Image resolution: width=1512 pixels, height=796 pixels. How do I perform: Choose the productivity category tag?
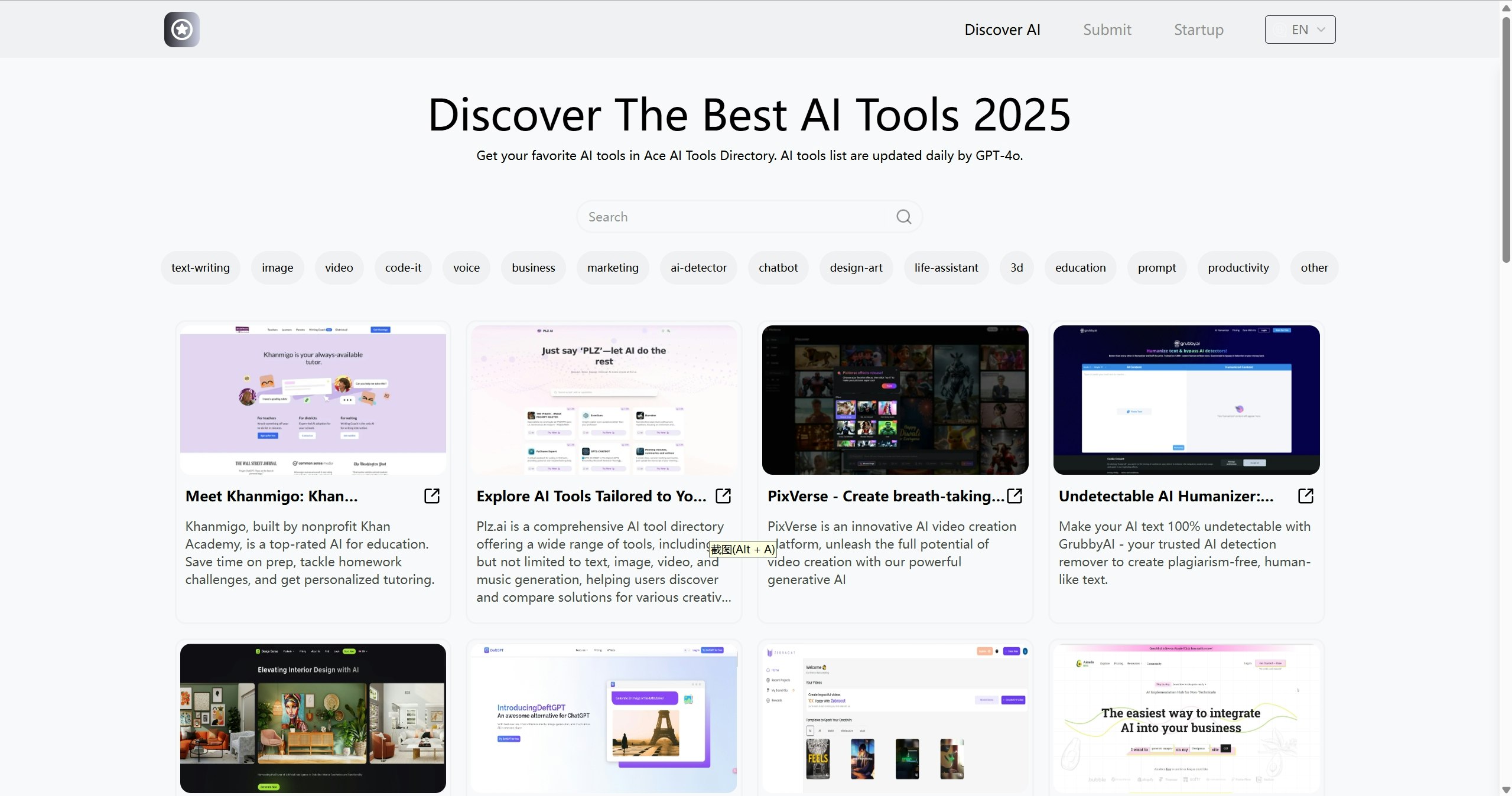coord(1238,267)
